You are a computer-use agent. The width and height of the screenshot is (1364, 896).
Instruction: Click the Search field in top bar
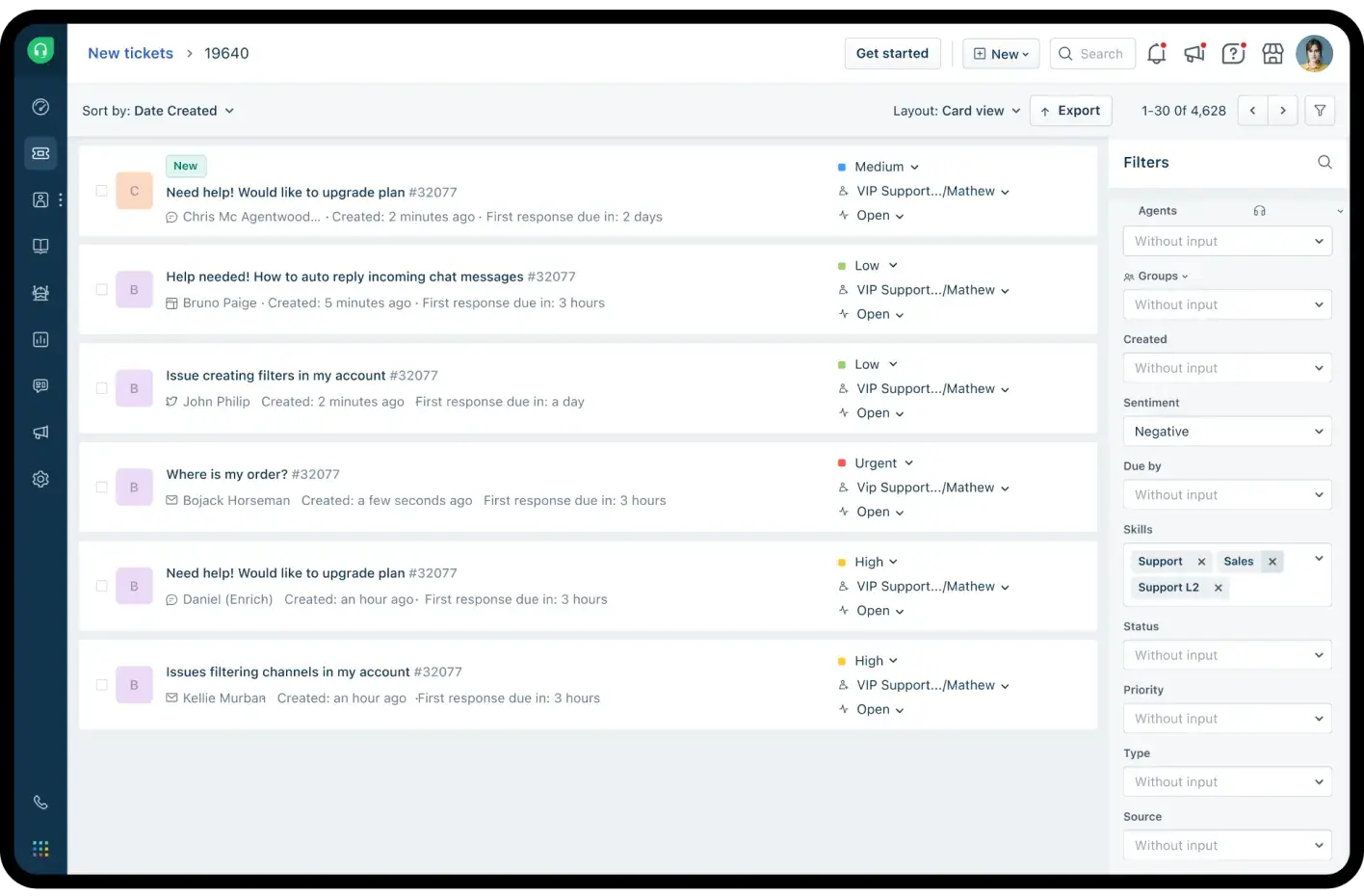tap(1092, 54)
